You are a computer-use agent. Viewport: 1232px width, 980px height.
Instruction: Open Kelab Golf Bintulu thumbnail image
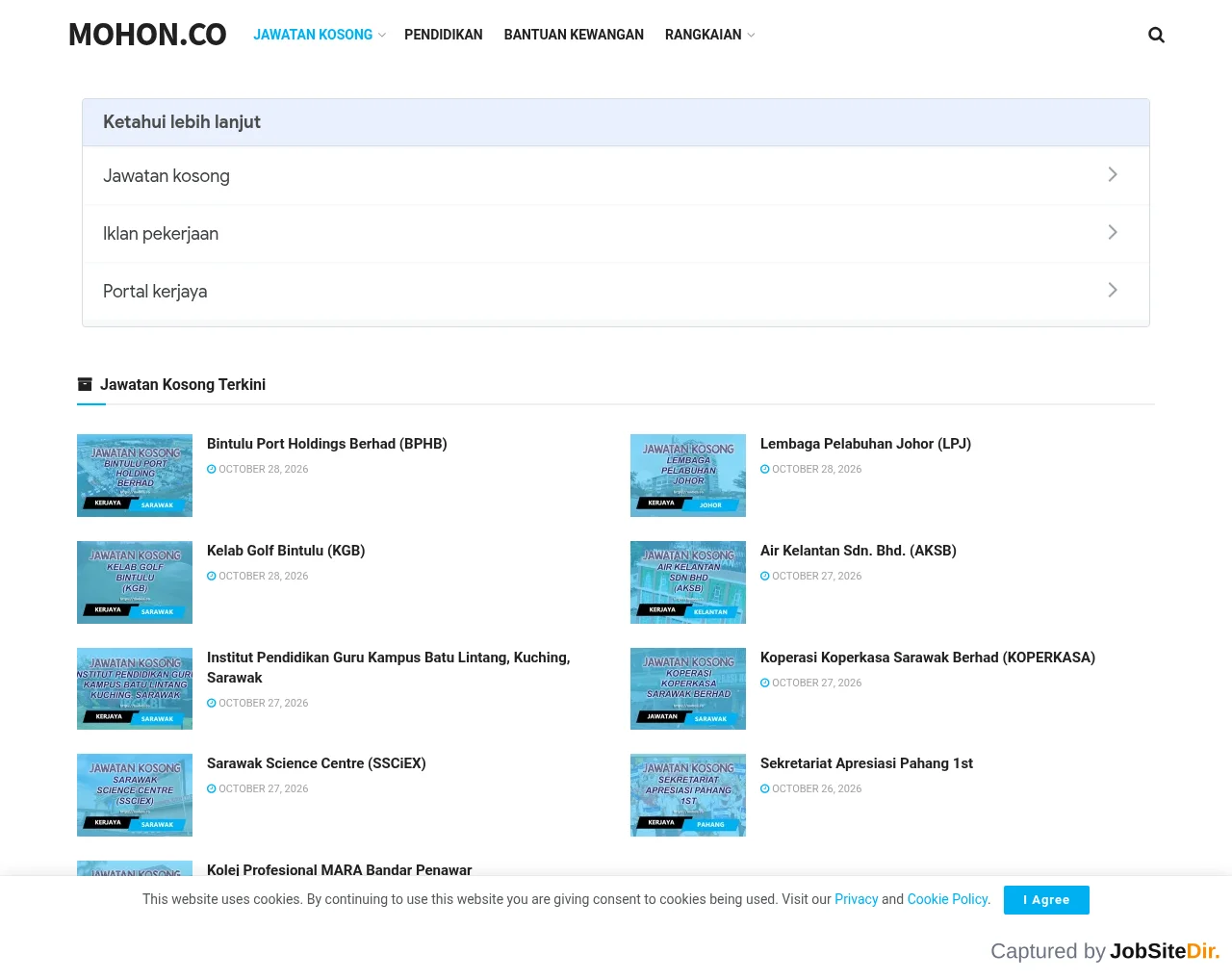point(135,582)
